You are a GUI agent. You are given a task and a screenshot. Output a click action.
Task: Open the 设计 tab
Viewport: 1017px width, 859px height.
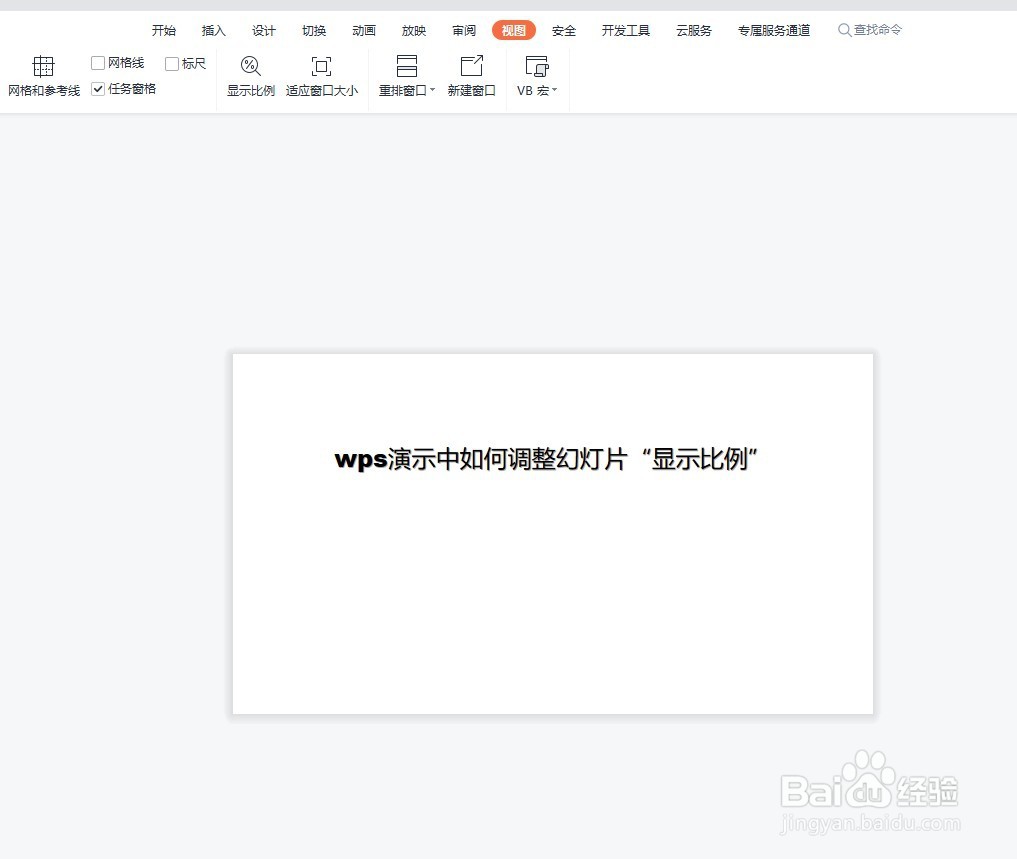coord(263,30)
